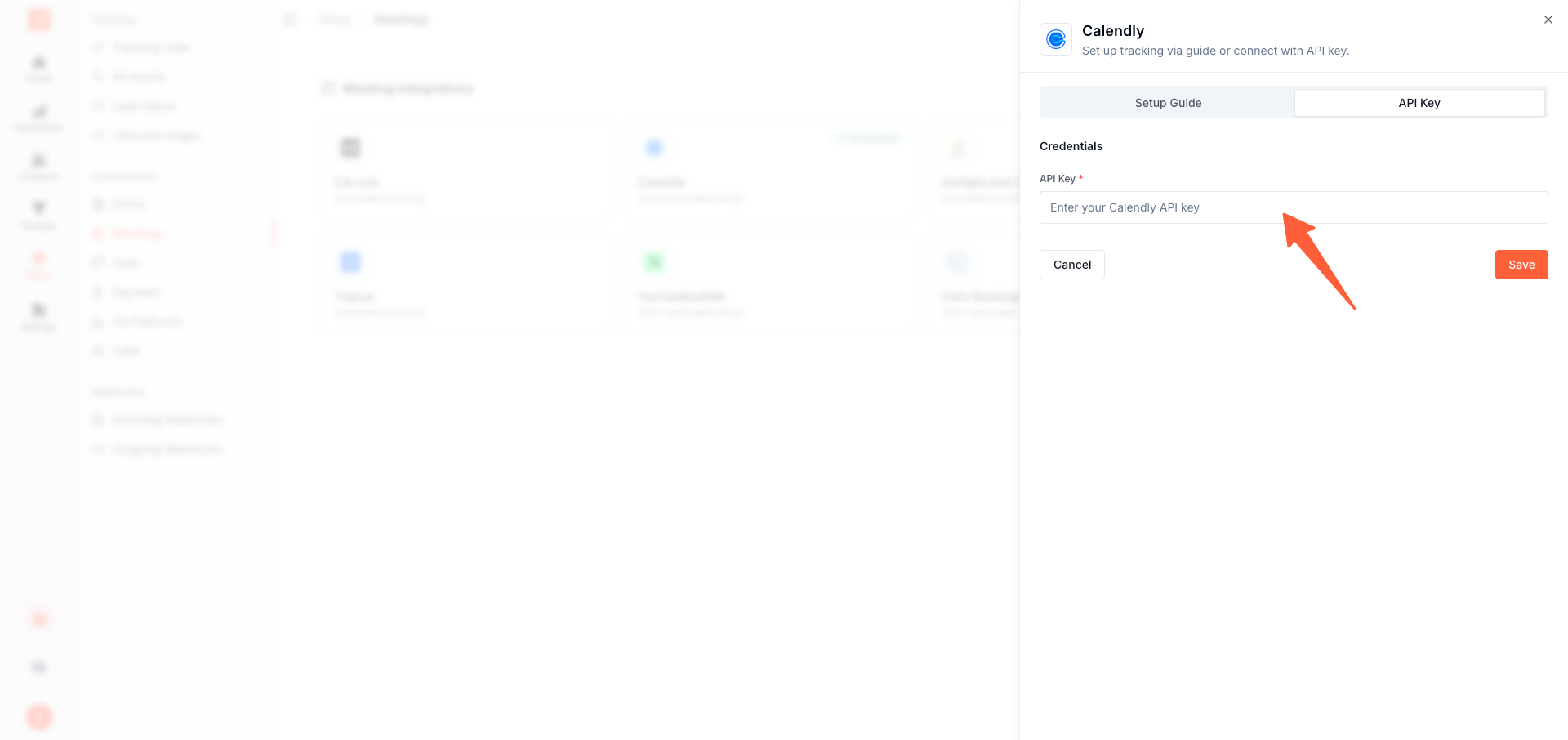The height and width of the screenshot is (740, 1568).
Task: Save the Calendly API key
Action: (1521, 265)
